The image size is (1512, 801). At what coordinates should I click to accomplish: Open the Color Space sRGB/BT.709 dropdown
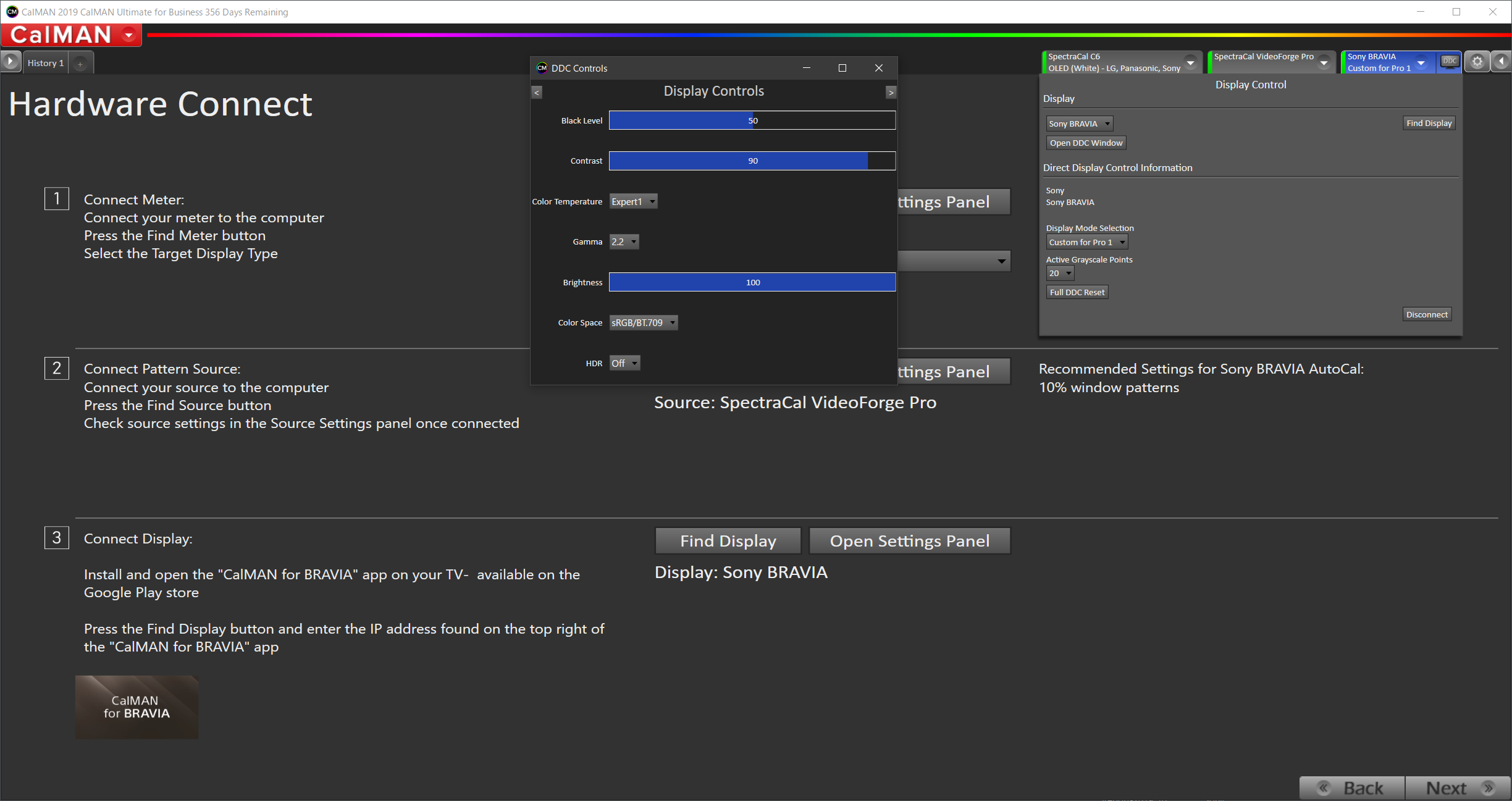(x=643, y=322)
